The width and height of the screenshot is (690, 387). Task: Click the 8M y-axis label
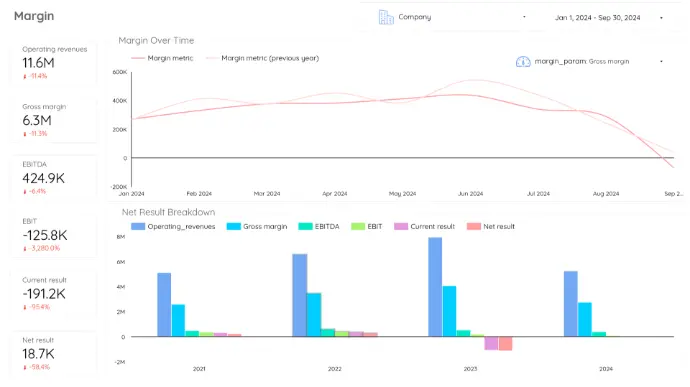point(121,237)
